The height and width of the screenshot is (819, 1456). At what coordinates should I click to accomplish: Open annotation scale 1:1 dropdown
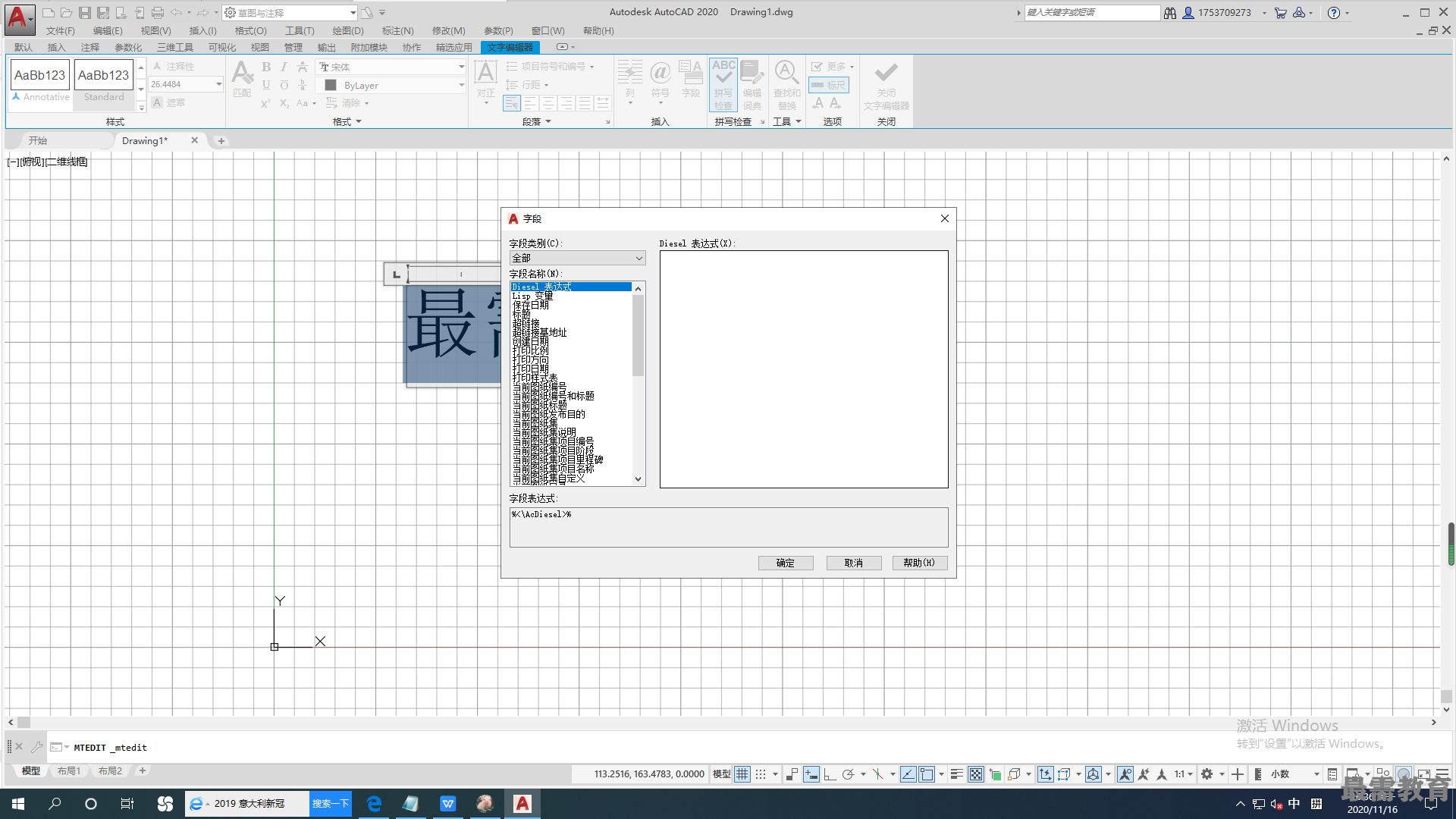pos(1184,773)
